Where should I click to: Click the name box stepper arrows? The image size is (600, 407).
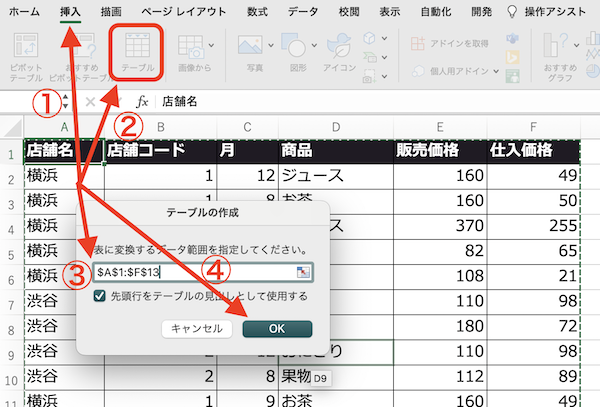tap(65, 102)
